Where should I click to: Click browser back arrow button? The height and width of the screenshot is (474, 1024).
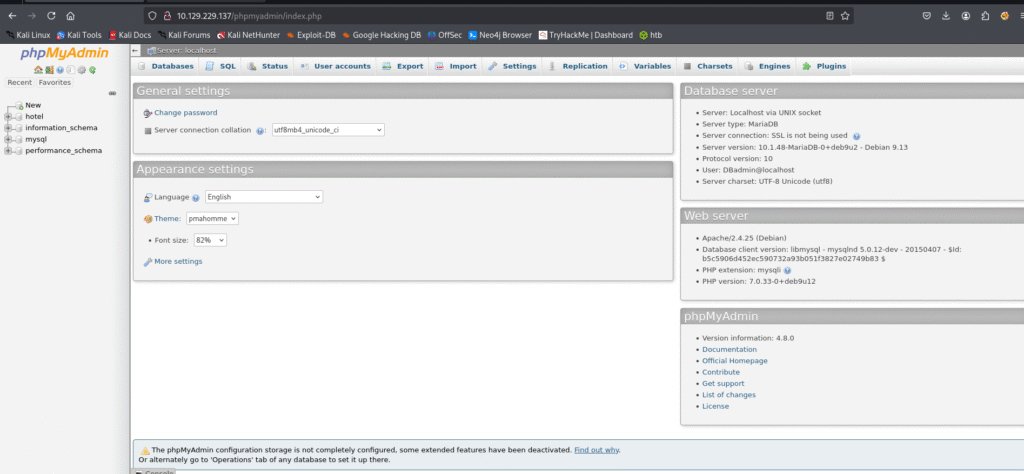coord(12,16)
